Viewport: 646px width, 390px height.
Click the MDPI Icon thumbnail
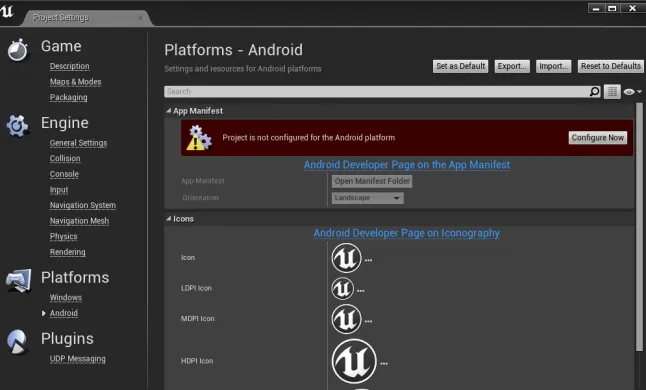346,319
